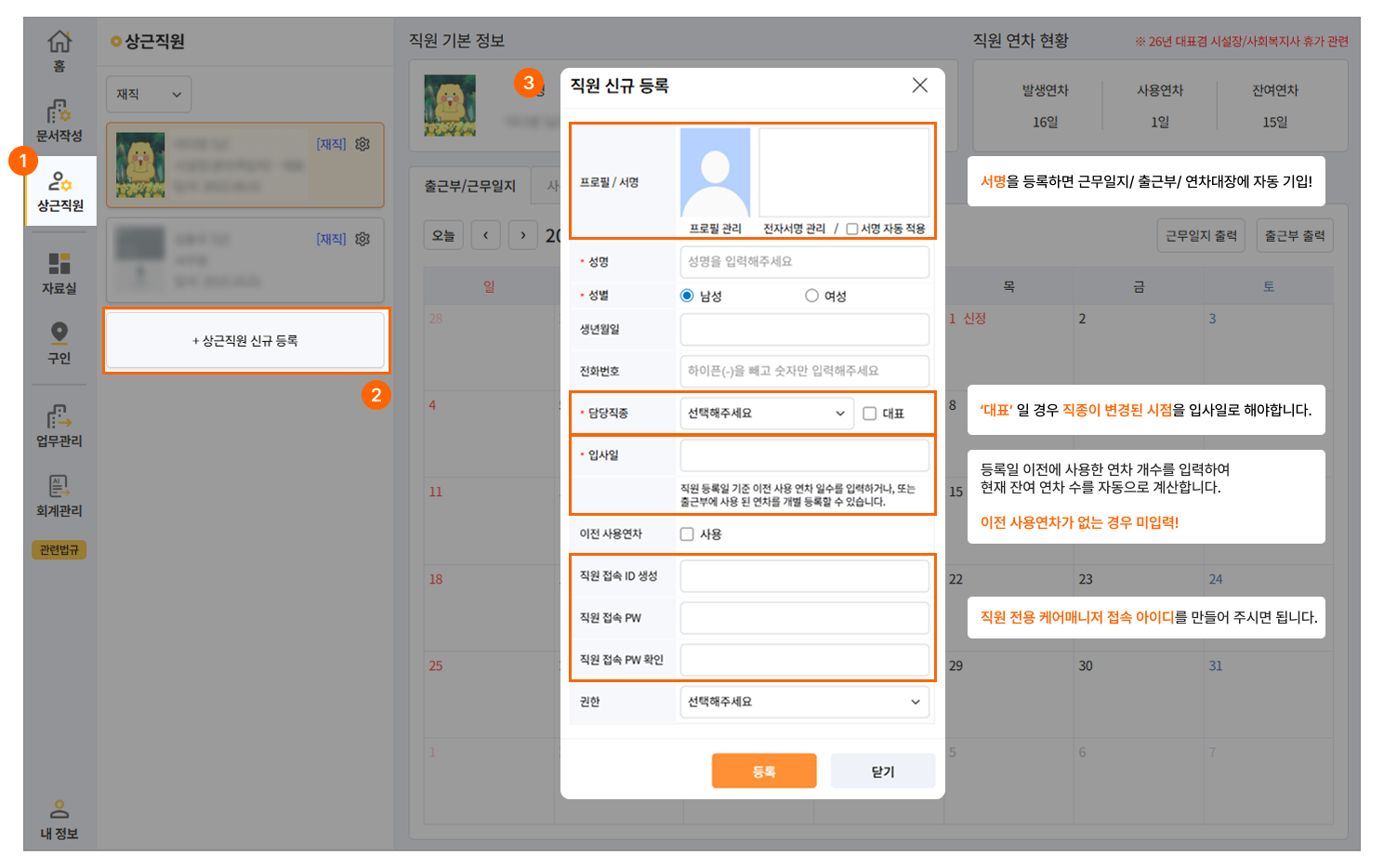This screenshot has height=868, width=1384.
Task: Open the 권한 dropdown
Action: [x=804, y=702]
